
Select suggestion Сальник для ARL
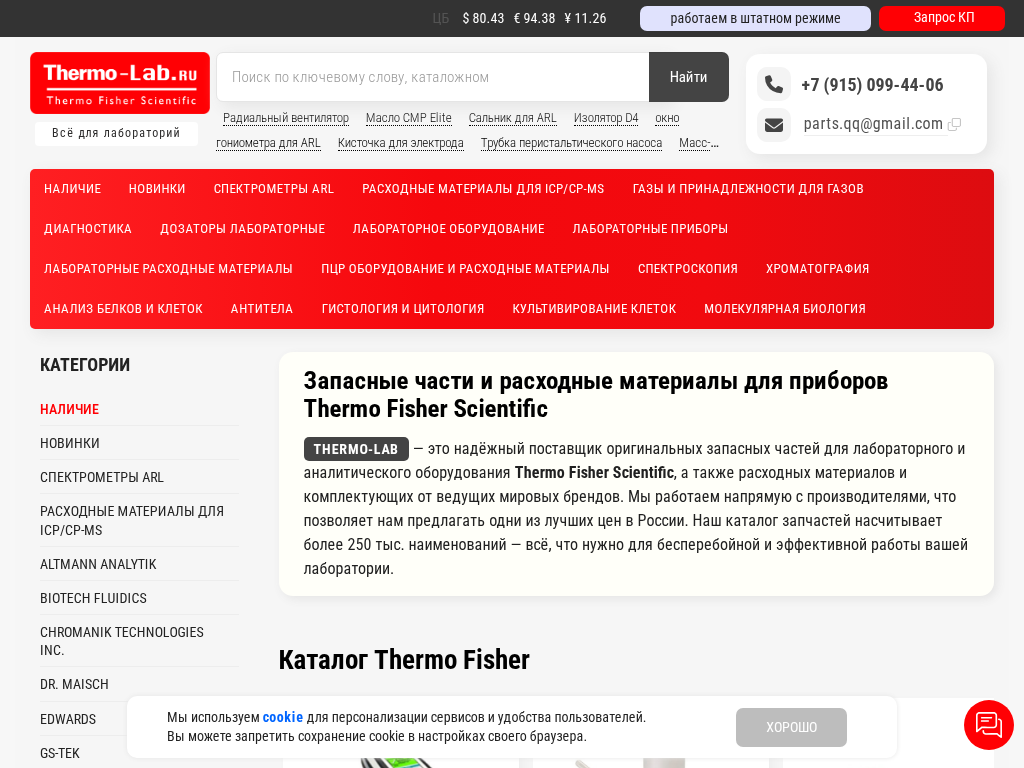tap(513, 118)
